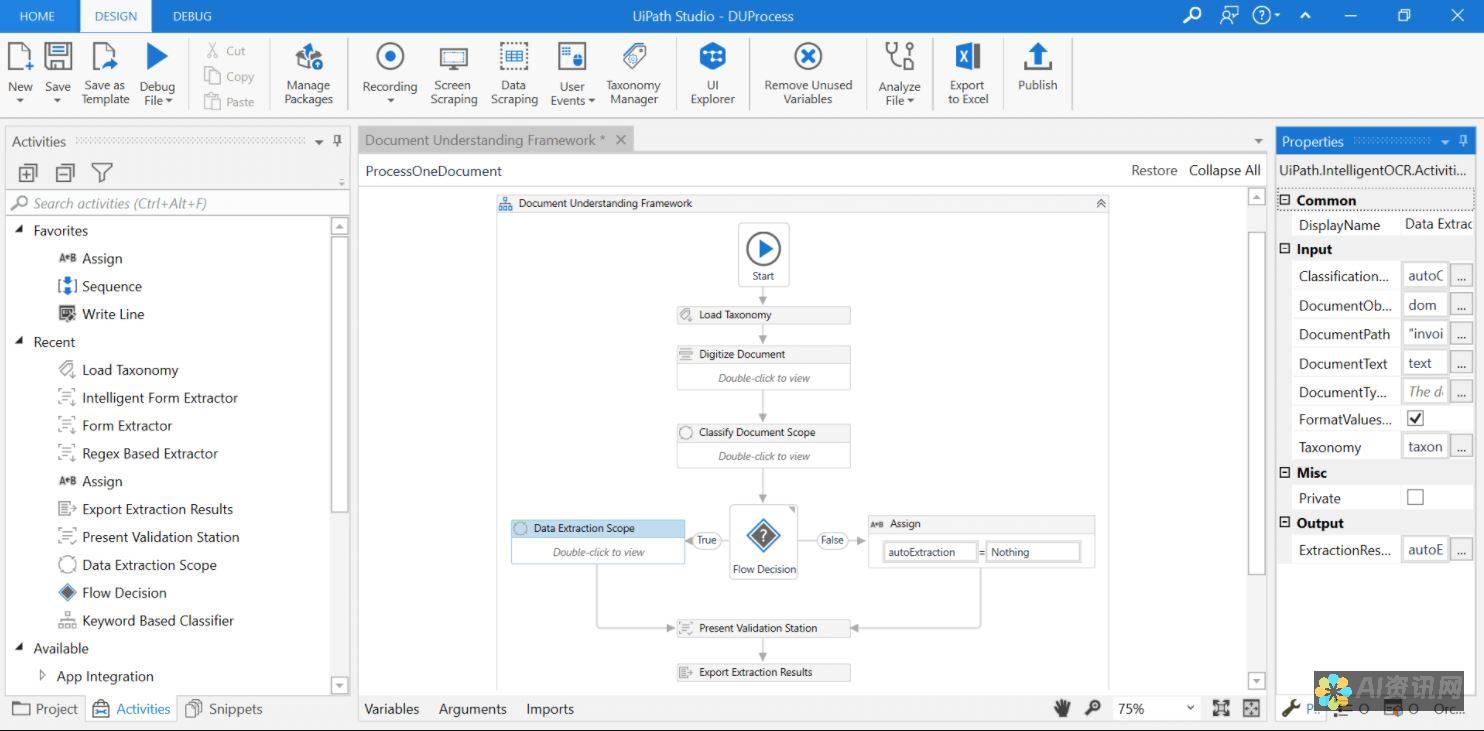Switch to the DESIGN tab
Viewport: 1484px width, 731px height.
pos(116,16)
